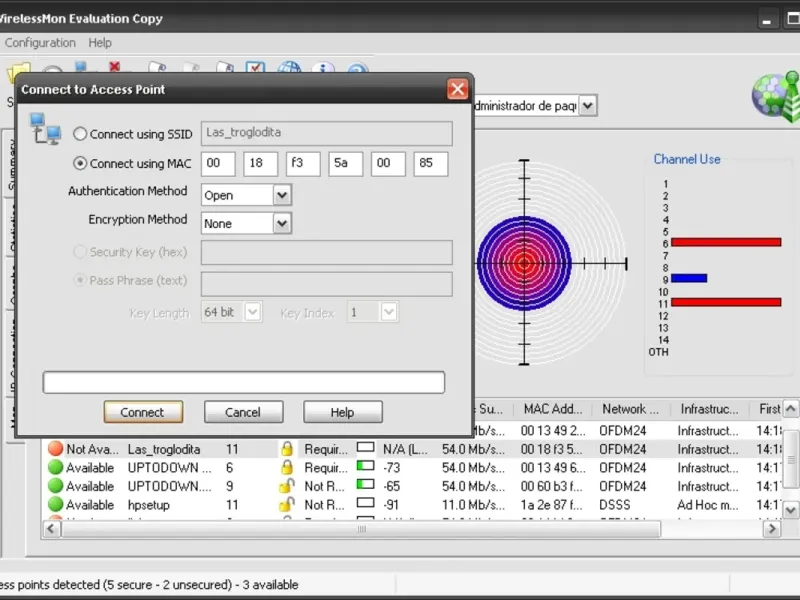The image size is (800, 600).
Task: Open the Help menu in the menu bar
Action: pos(100,43)
